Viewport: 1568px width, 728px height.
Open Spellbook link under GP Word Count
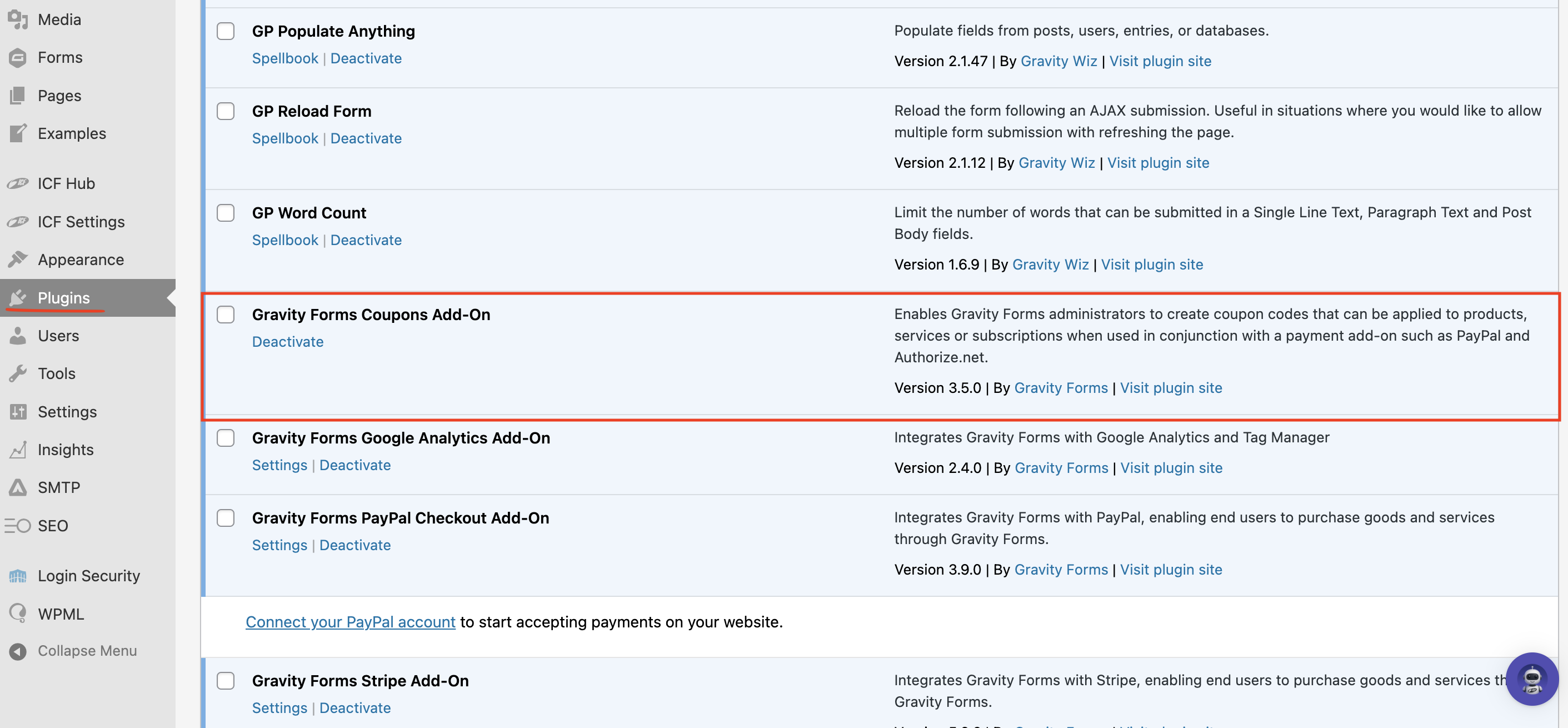(x=285, y=241)
